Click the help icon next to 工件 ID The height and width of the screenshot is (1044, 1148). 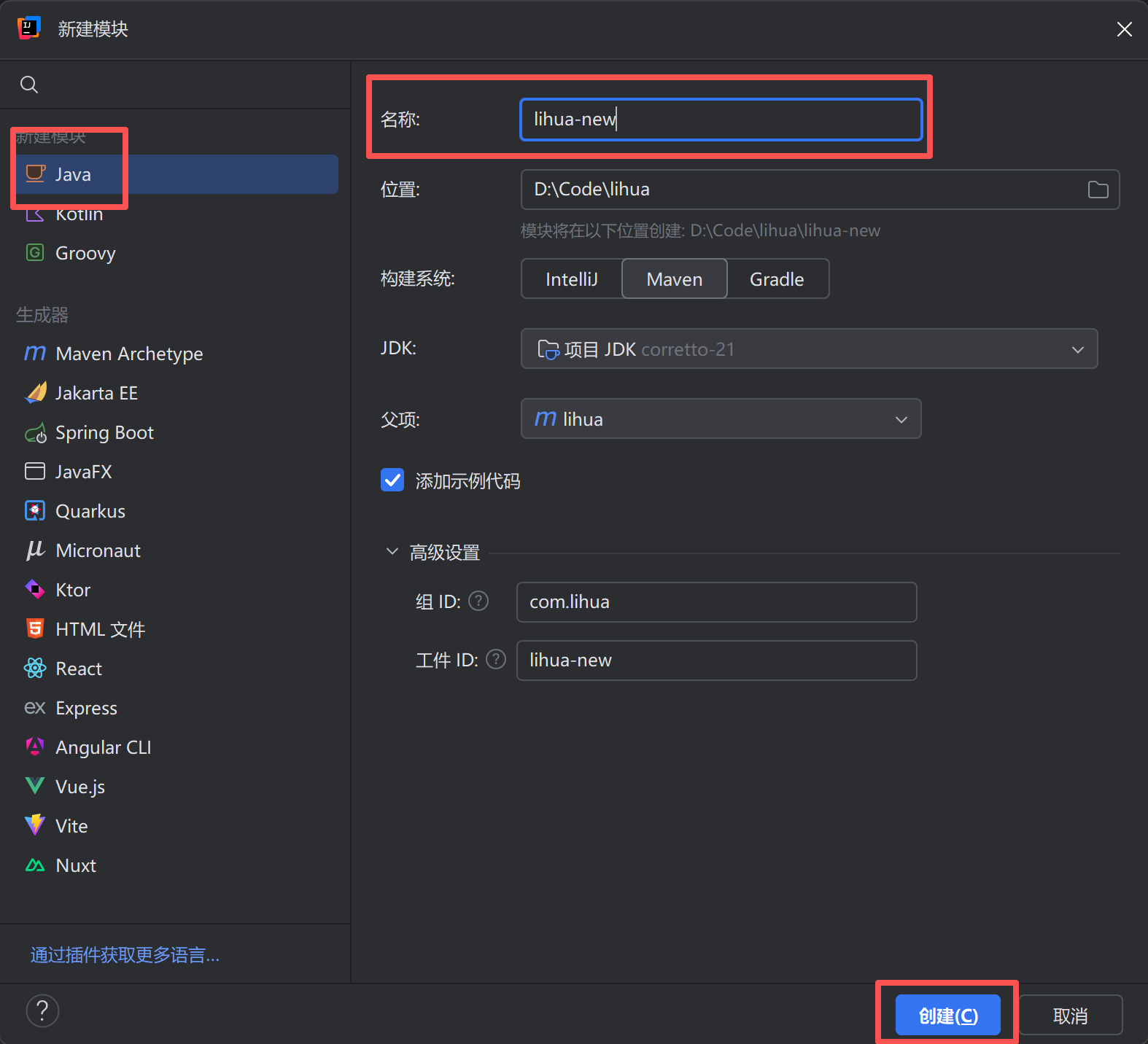[496, 660]
